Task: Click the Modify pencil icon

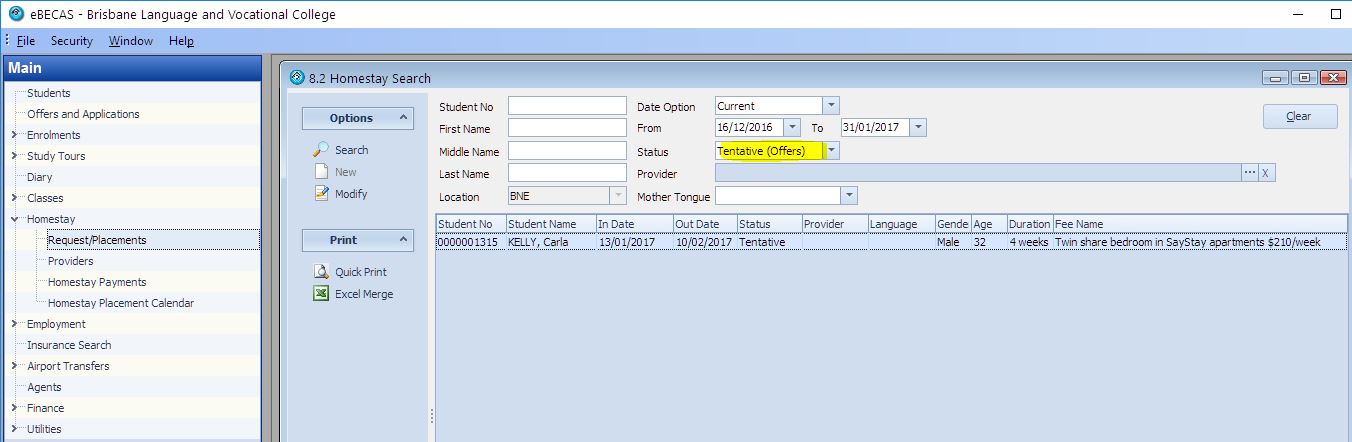Action: [321, 194]
